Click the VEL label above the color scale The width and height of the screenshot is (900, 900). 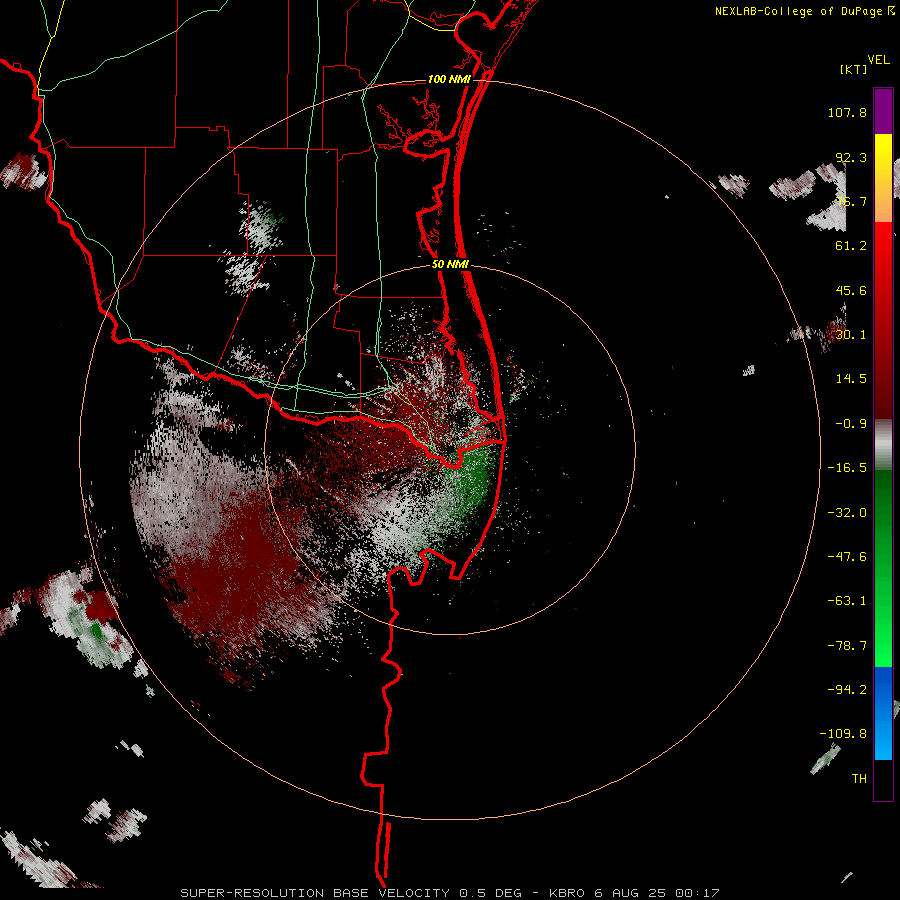(878, 60)
